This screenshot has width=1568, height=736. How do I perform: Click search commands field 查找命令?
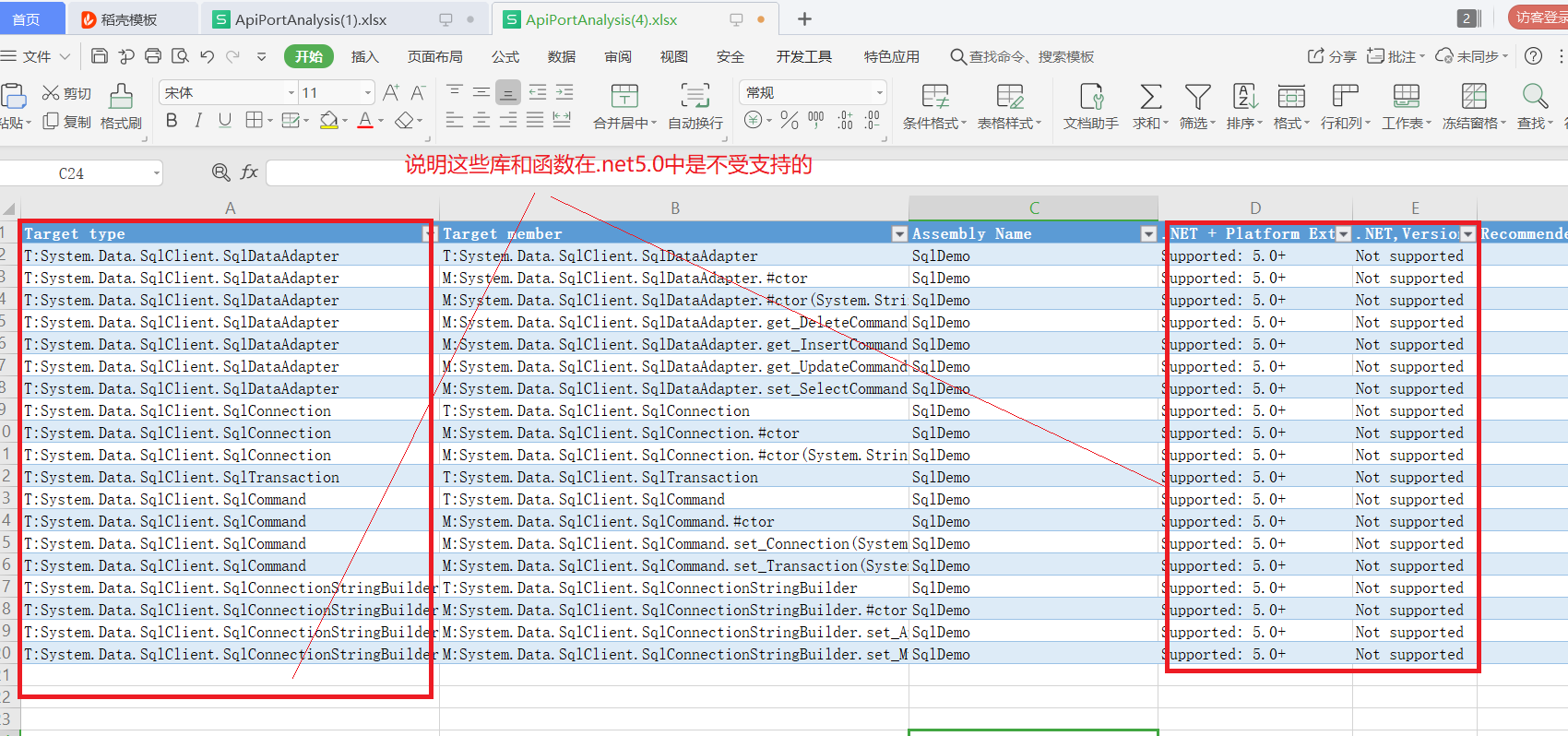[1022, 56]
